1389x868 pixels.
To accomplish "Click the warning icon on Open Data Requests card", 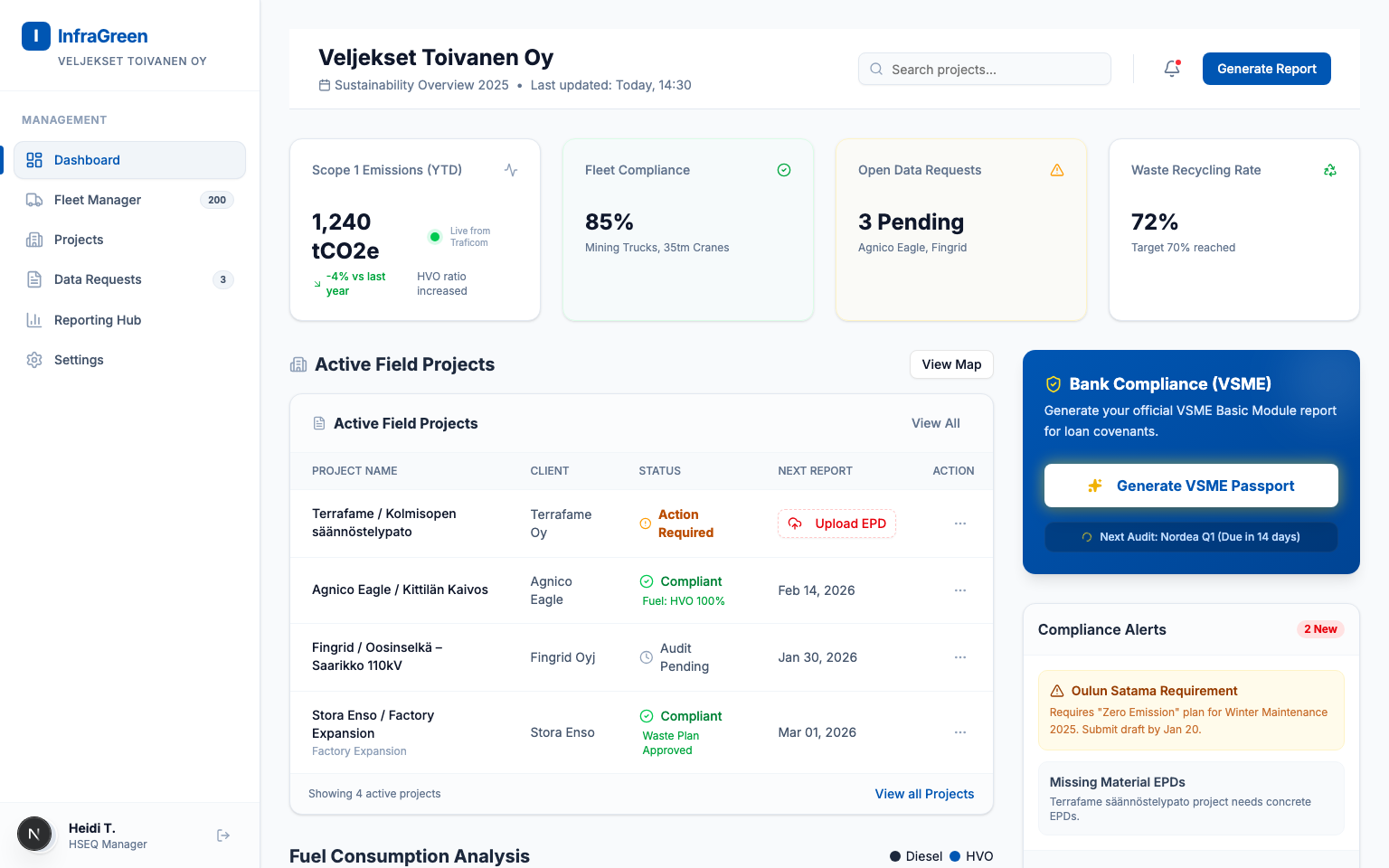I will (x=1057, y=169).
